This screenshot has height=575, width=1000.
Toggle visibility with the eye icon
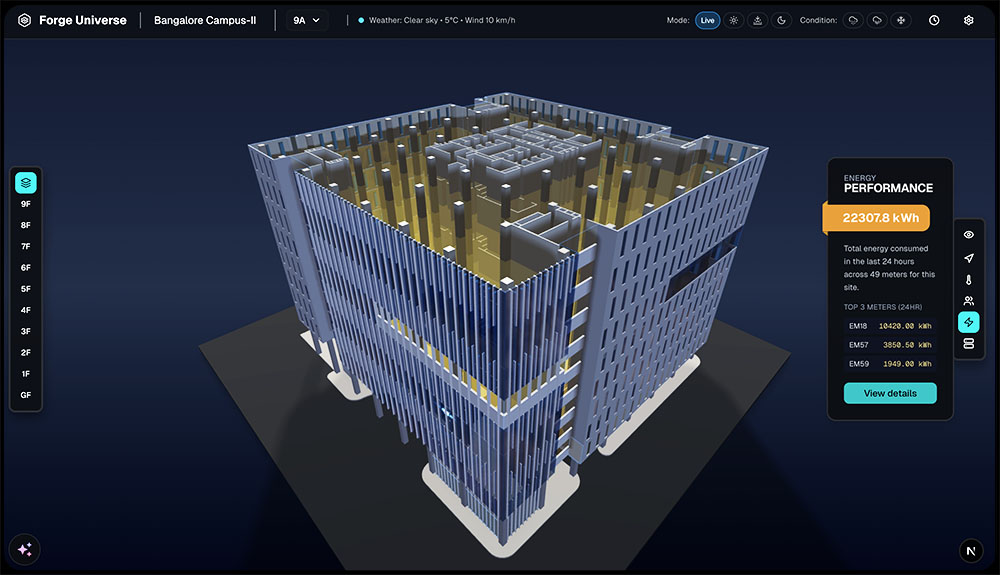point(968,235)
